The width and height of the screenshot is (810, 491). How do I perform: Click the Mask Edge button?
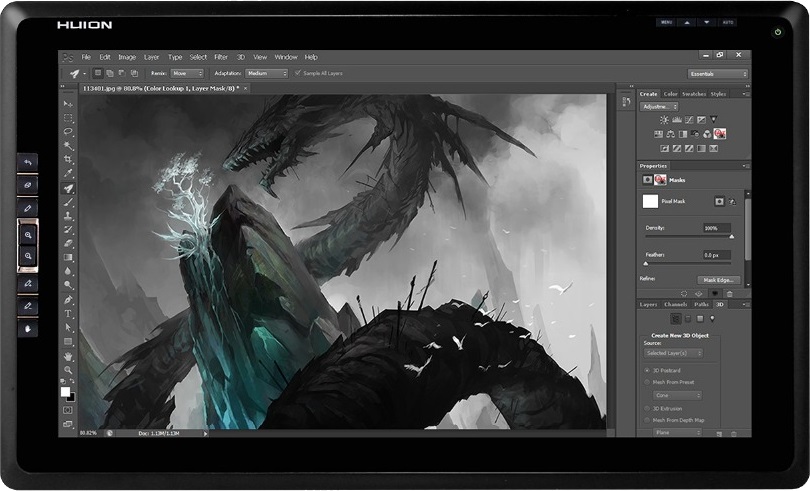click(x=719, y=280)
